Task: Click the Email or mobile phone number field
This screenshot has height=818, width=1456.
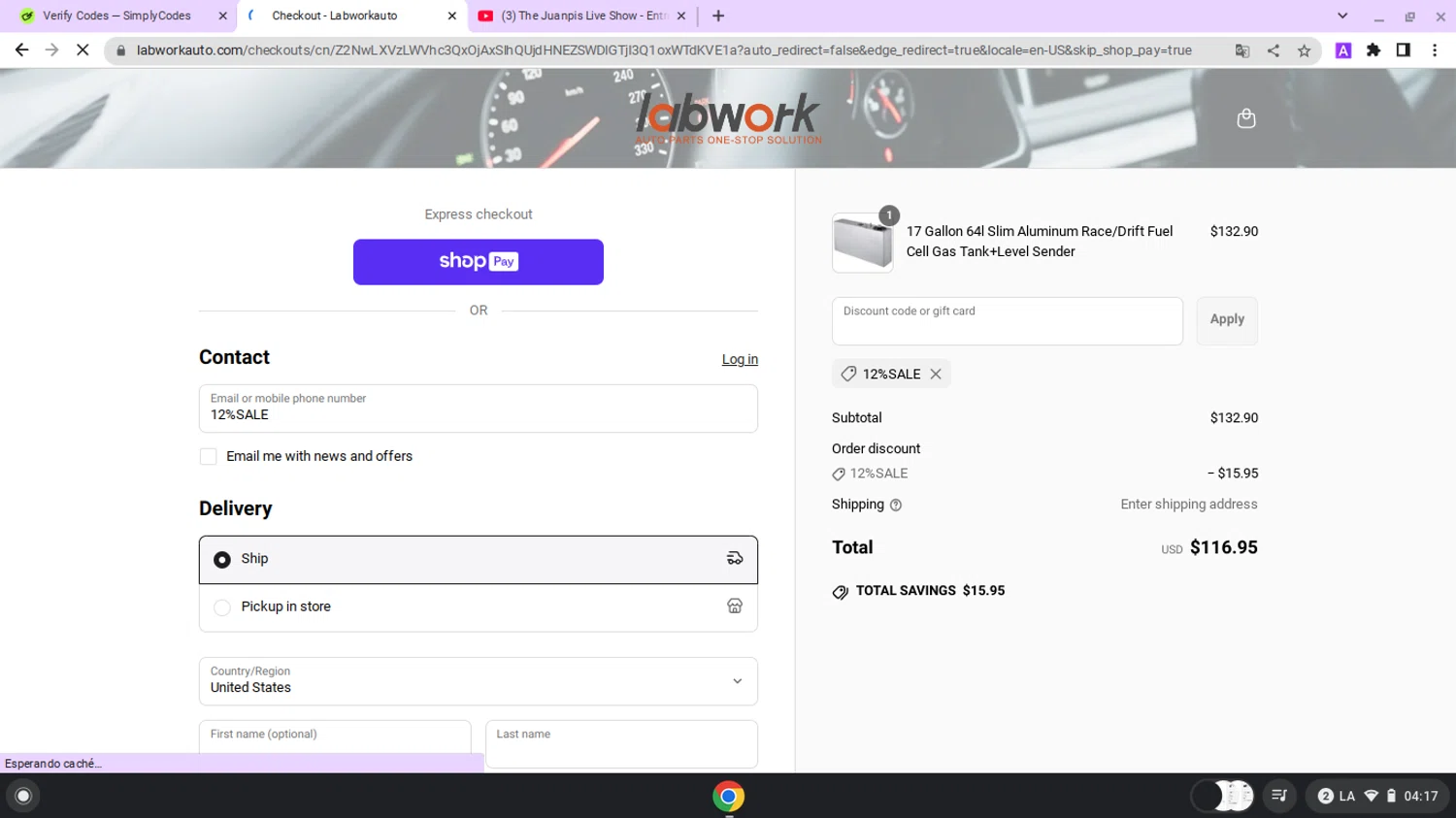Action: tap(479, 409)
